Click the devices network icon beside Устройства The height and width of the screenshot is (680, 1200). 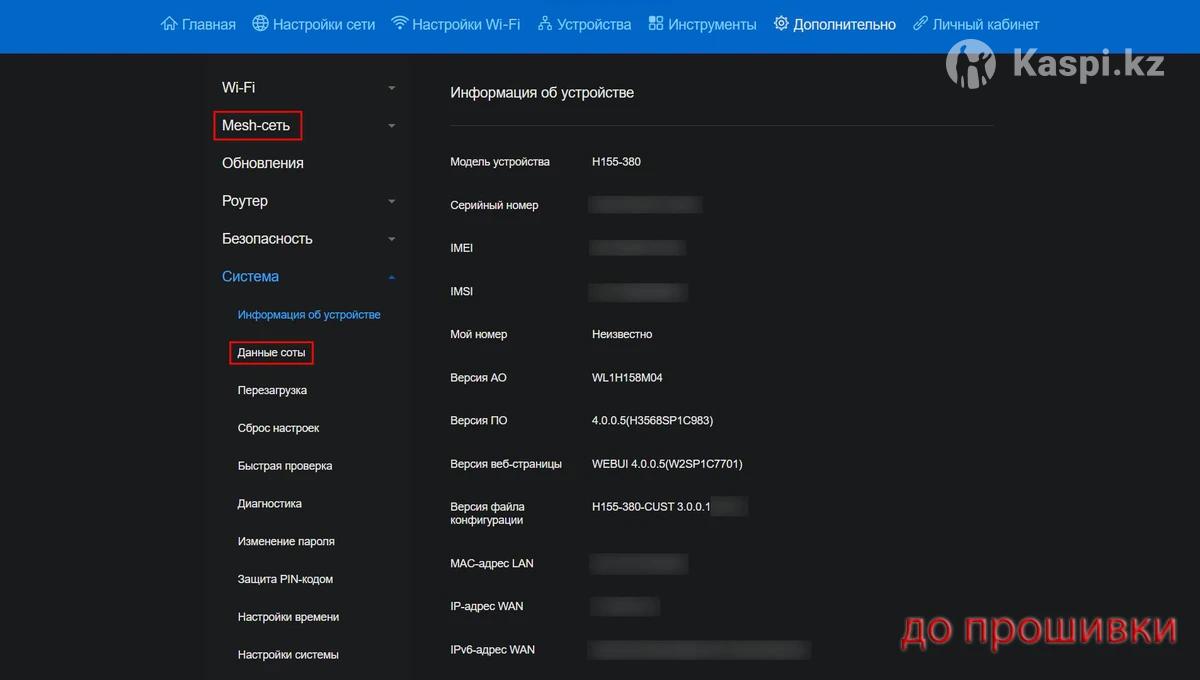tap(545, 24)
